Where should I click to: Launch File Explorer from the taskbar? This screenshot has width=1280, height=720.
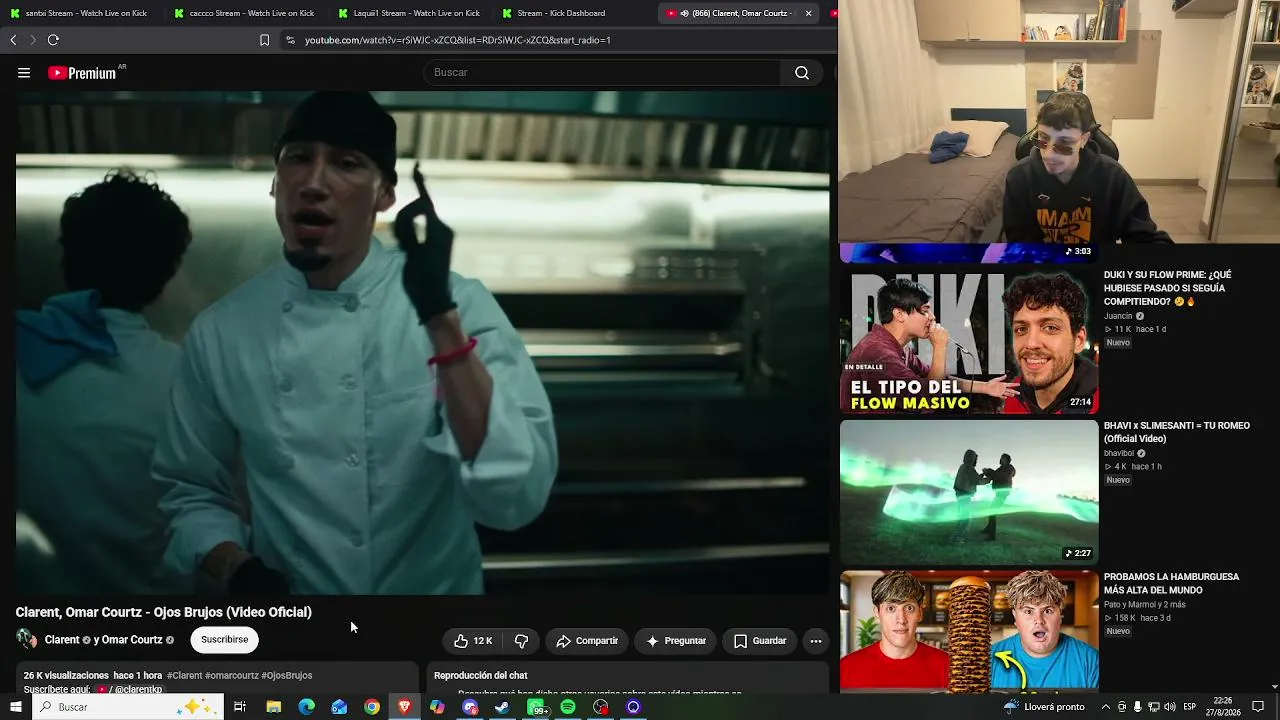pyautogui.click(x=273, y=707)
